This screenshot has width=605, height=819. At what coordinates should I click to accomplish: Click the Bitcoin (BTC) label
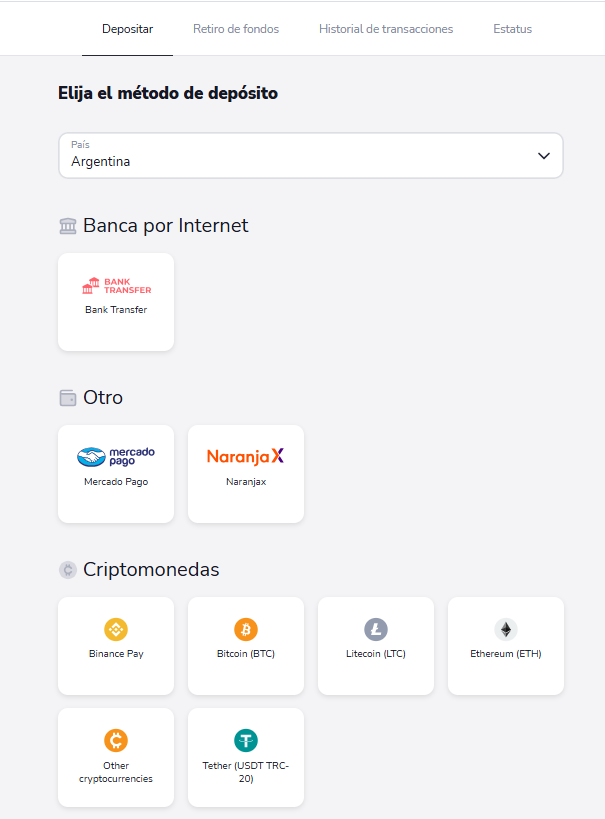[x=246, y=654]
